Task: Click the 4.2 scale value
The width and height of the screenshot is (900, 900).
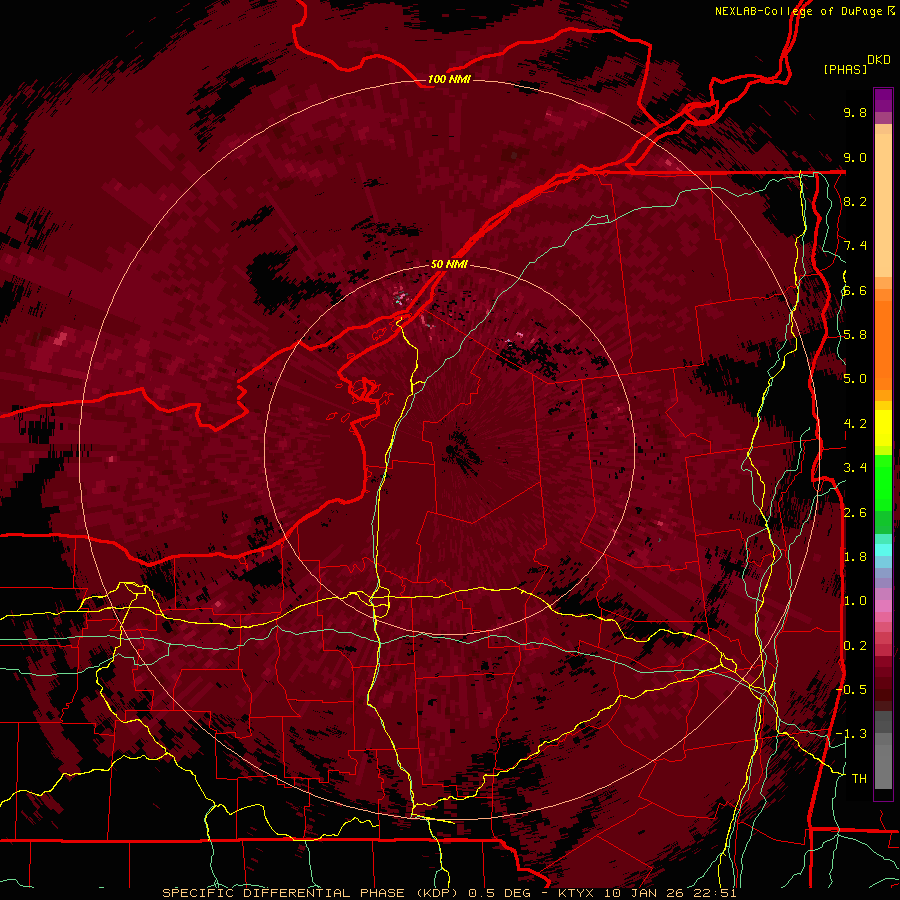Action: (855, 424)
